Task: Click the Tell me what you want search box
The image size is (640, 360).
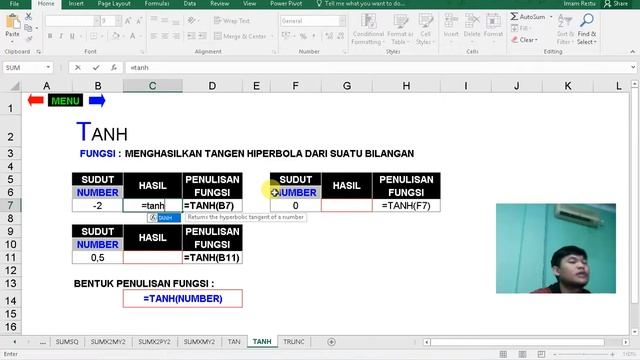Action: click(x=361, y=4)
